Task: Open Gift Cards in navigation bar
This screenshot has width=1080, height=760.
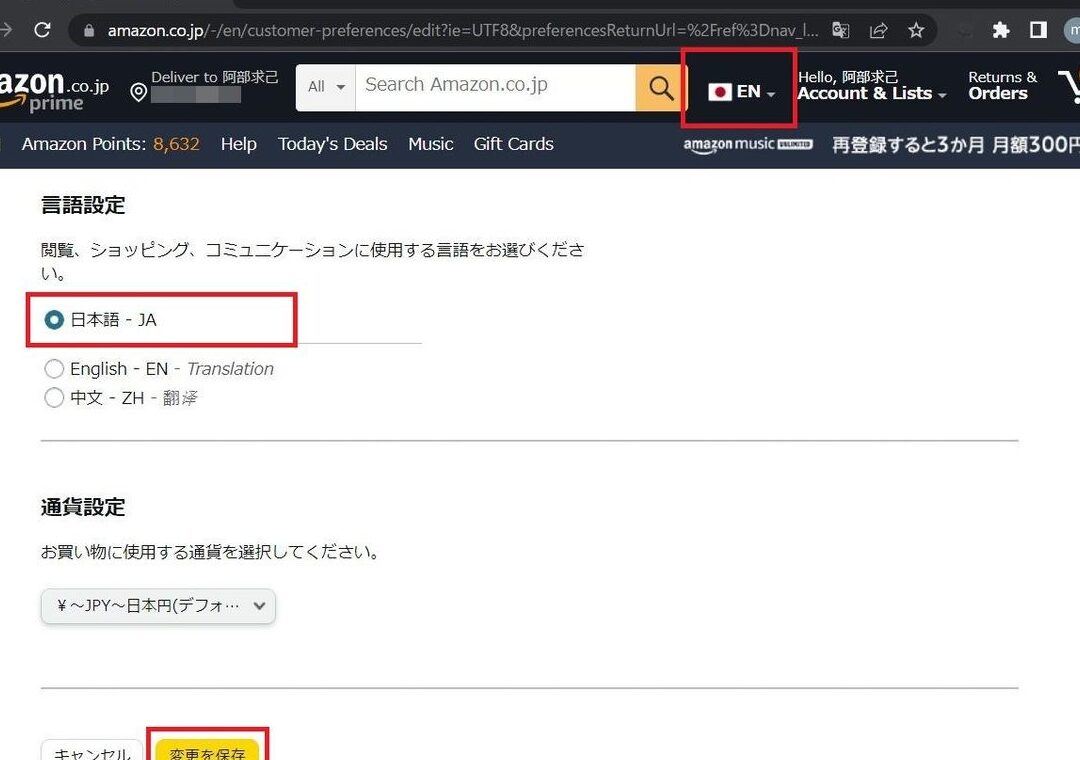Action: (x=513, y=144)
